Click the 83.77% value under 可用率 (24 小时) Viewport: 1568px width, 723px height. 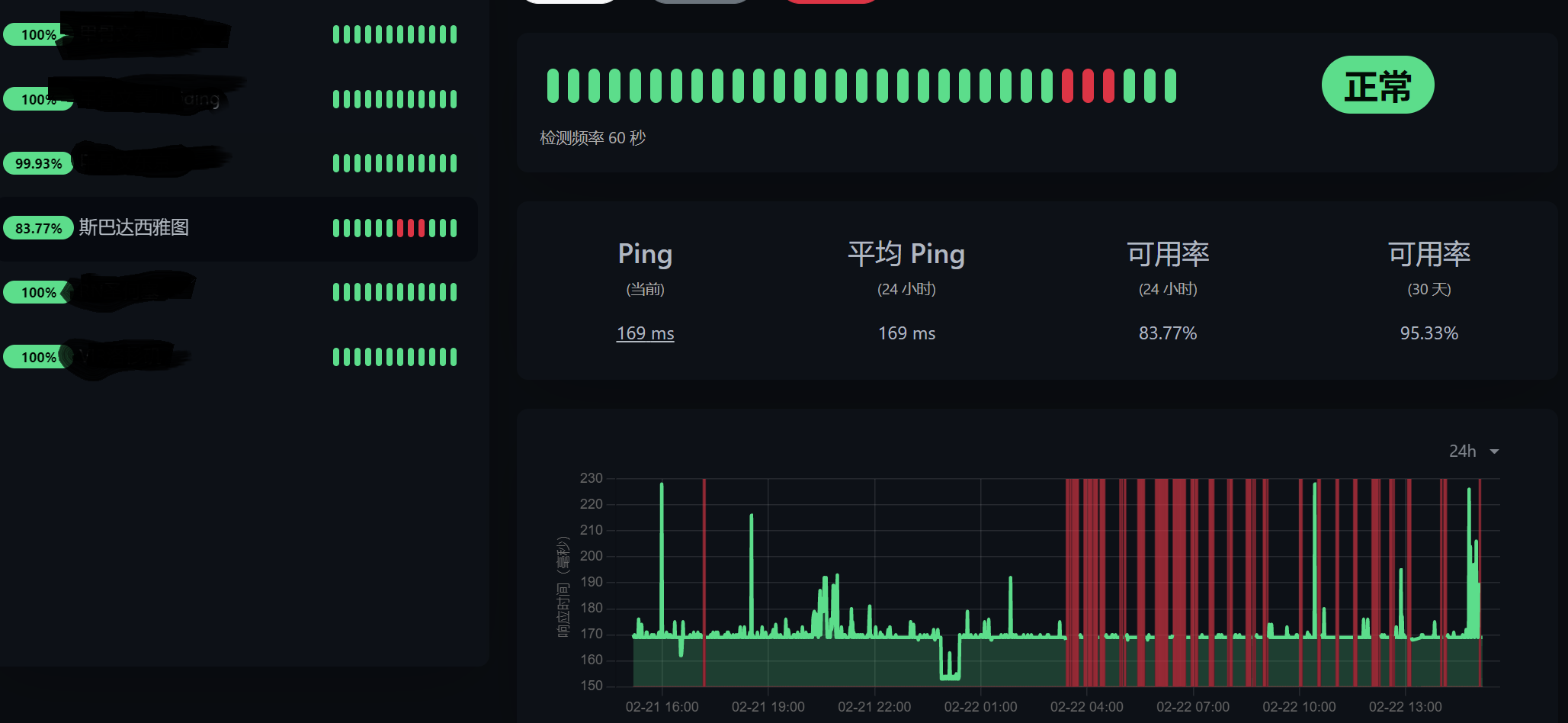tap(1168, 333)
